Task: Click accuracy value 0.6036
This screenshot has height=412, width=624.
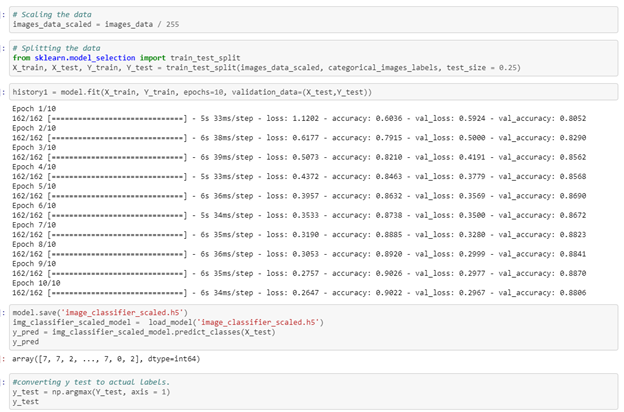Action: pos(389,118)
